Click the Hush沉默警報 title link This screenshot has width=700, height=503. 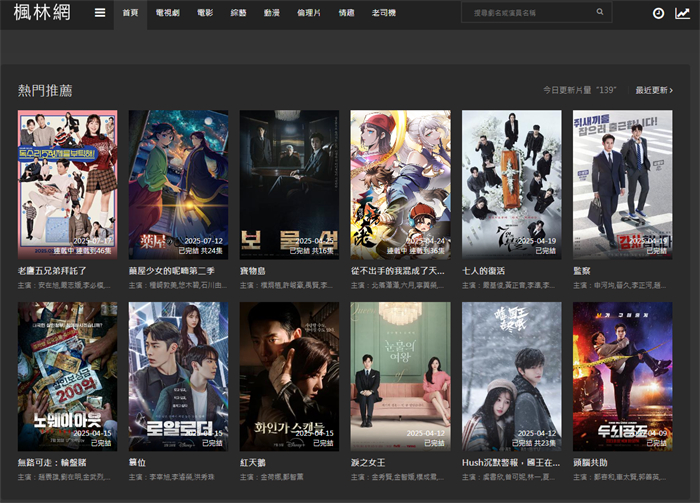coord(511,463)
